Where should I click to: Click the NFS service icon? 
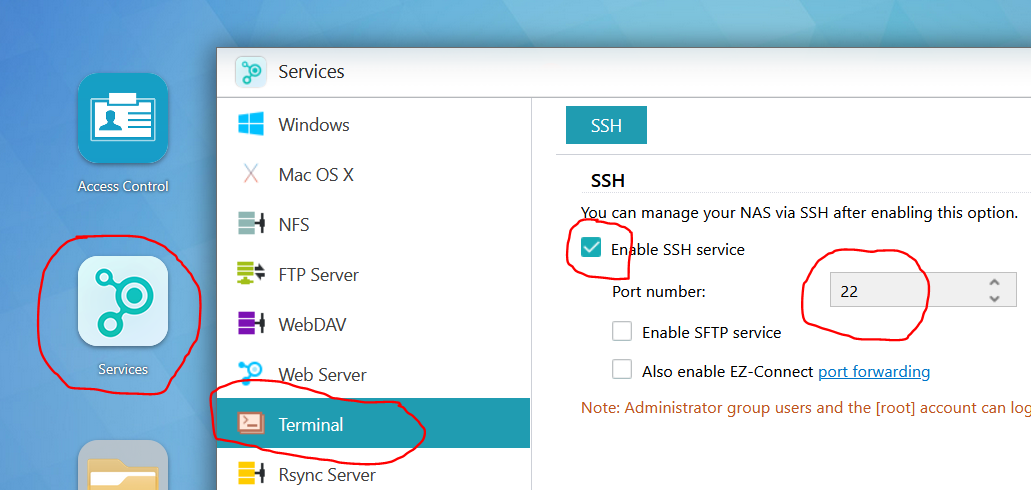coord(250,224)
